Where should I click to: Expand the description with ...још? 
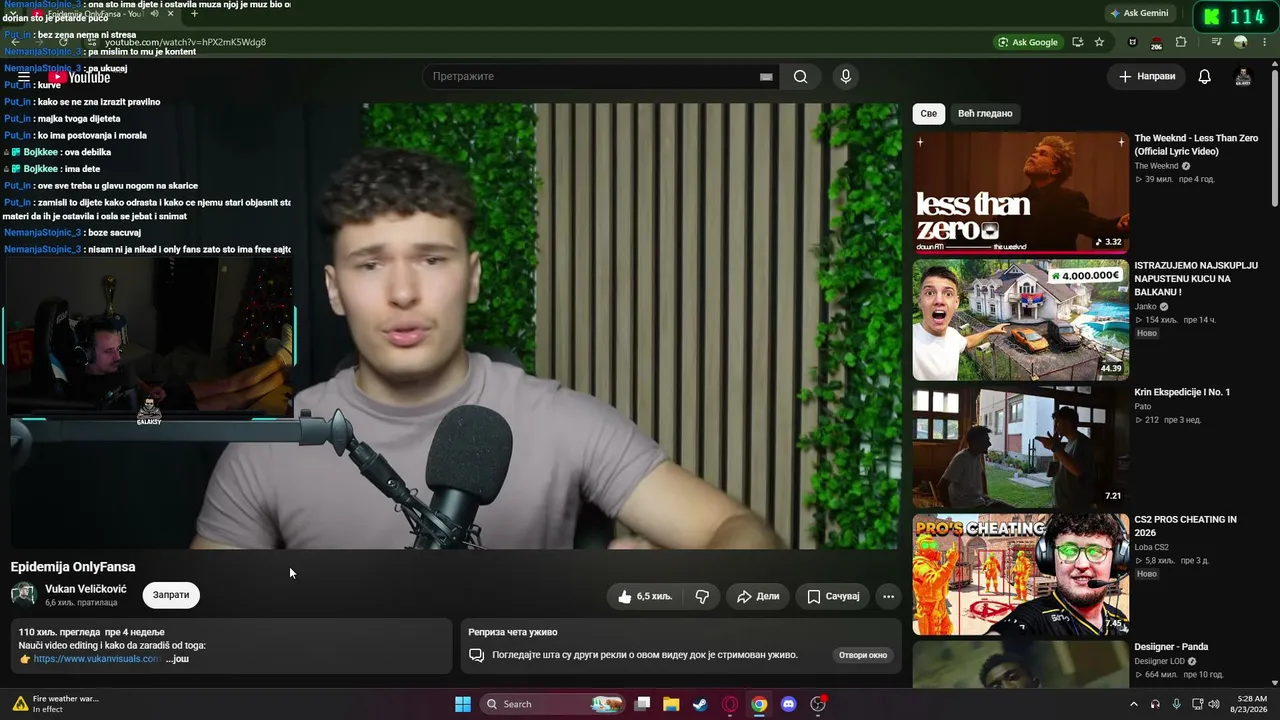[x=177, y=659]
